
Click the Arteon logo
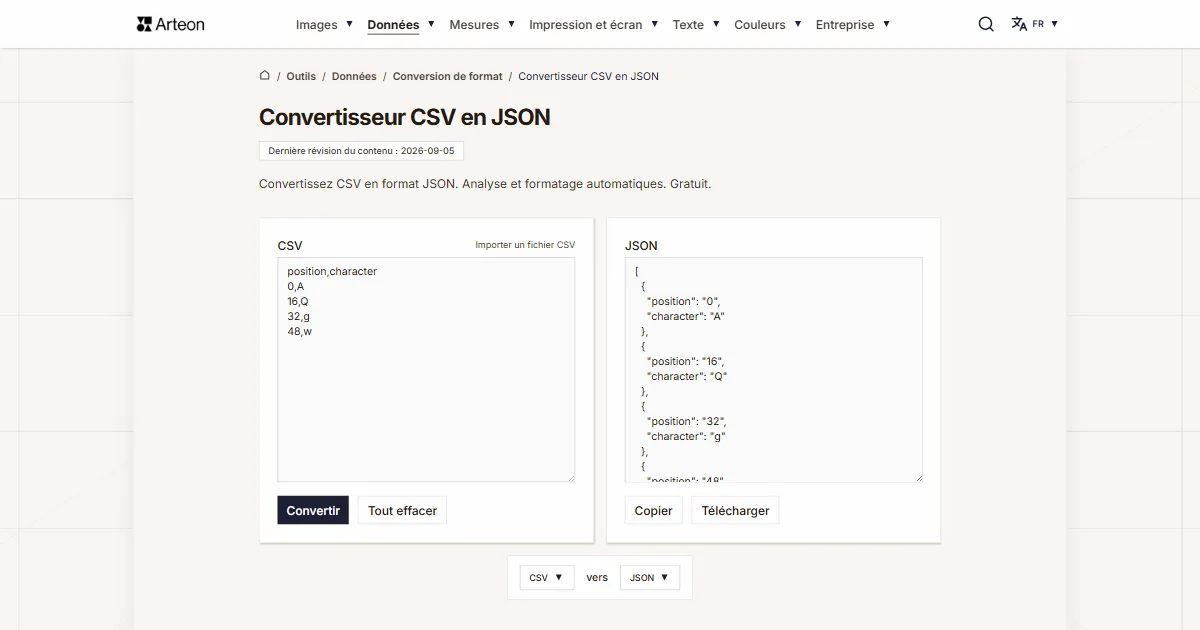pyautogui.click(x=170, y=24)
